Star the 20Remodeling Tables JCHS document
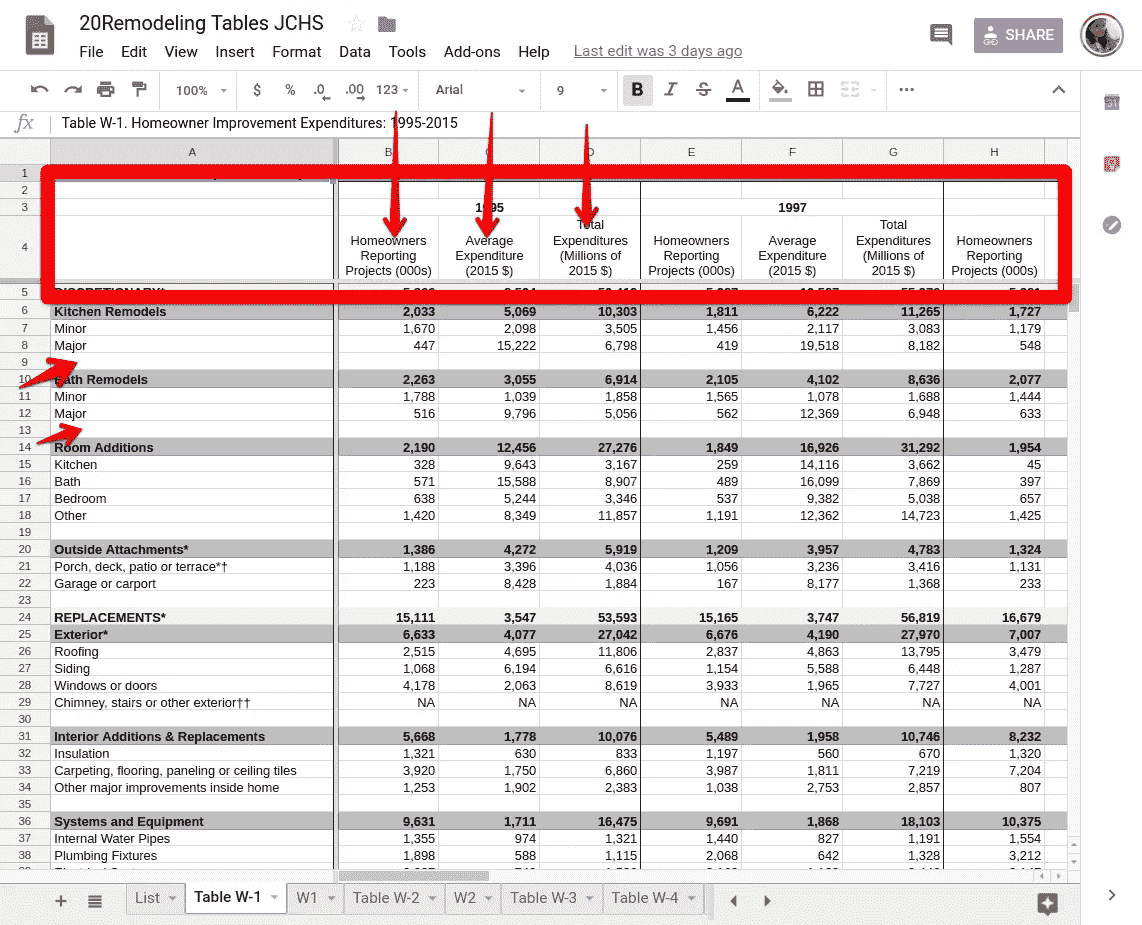The width and height of the screenshot is (1142, 925). [x=356, y=24]
